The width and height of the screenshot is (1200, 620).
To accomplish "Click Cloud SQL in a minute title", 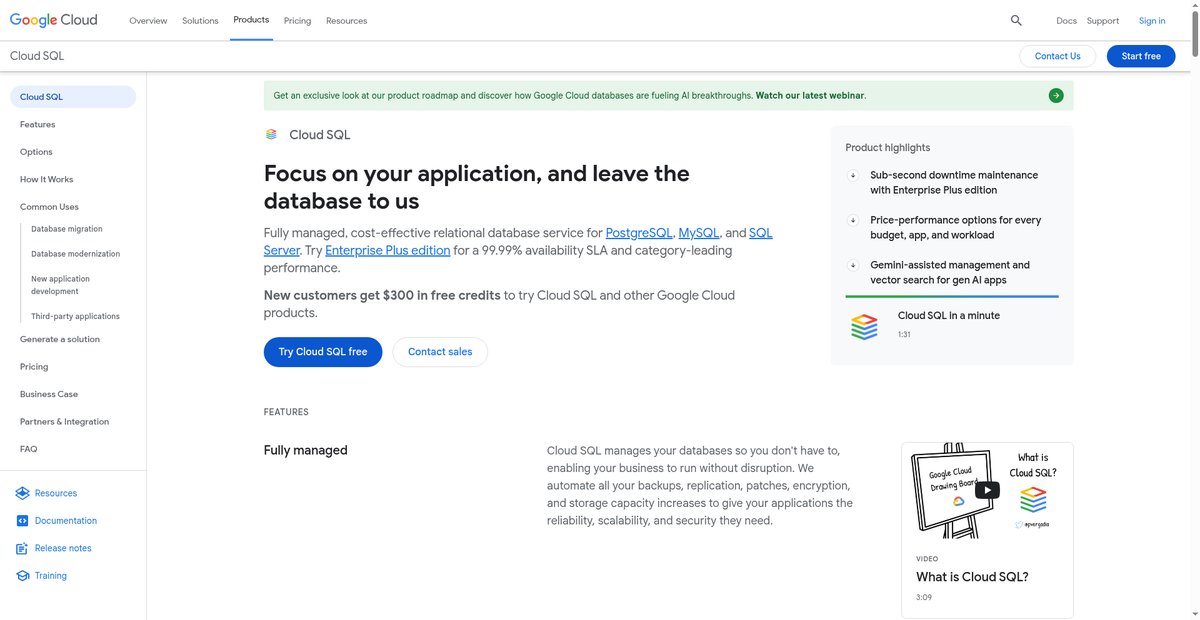I will [x=949, y=316].
